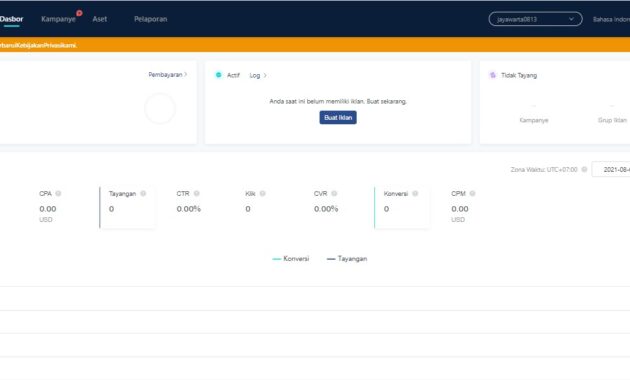Click the 'belum memiliki iklan' message text
The height and width of the screenshot is (380, 630).
pos(338,101)
